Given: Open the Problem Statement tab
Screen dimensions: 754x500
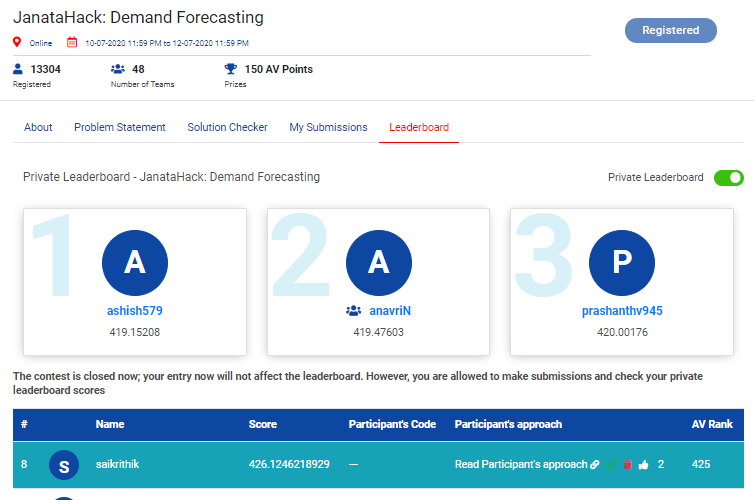Looking at the screenshot, I should click(120, 127).
